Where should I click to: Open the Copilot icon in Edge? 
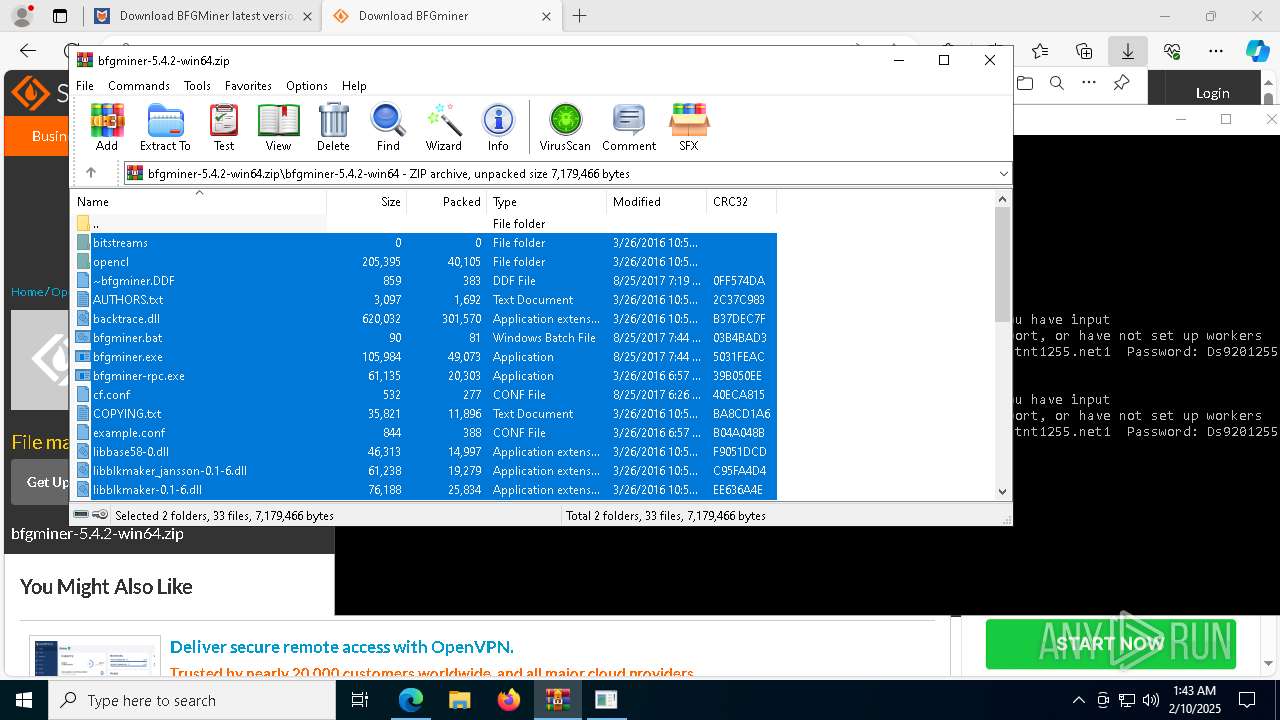1257,51
